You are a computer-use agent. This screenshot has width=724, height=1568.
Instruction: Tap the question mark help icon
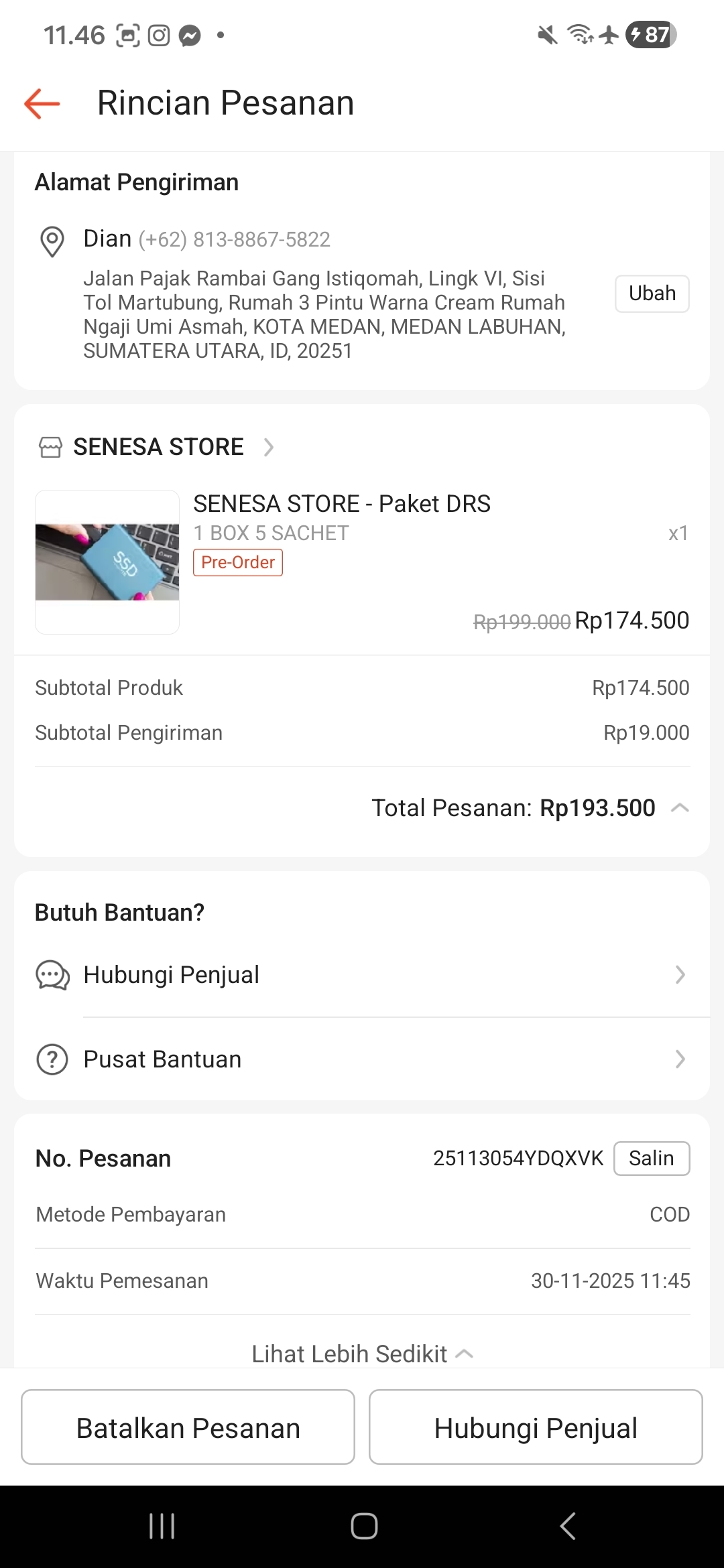52,1059
